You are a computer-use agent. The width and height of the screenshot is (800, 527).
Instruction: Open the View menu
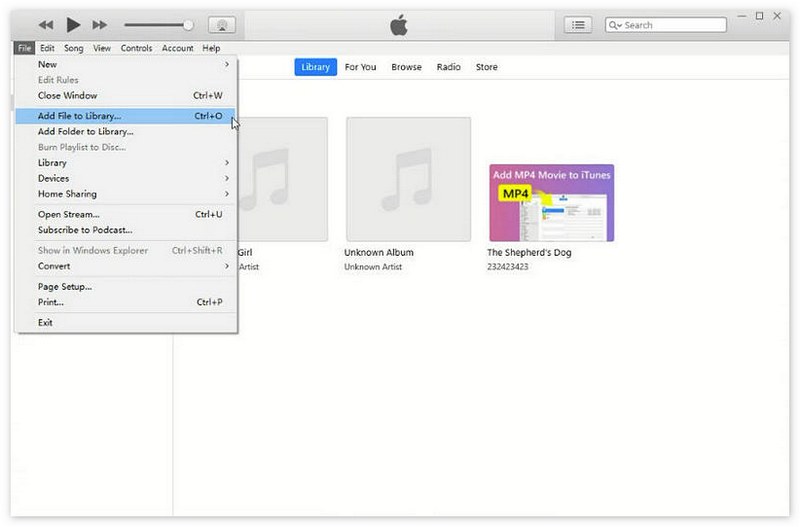102,48
